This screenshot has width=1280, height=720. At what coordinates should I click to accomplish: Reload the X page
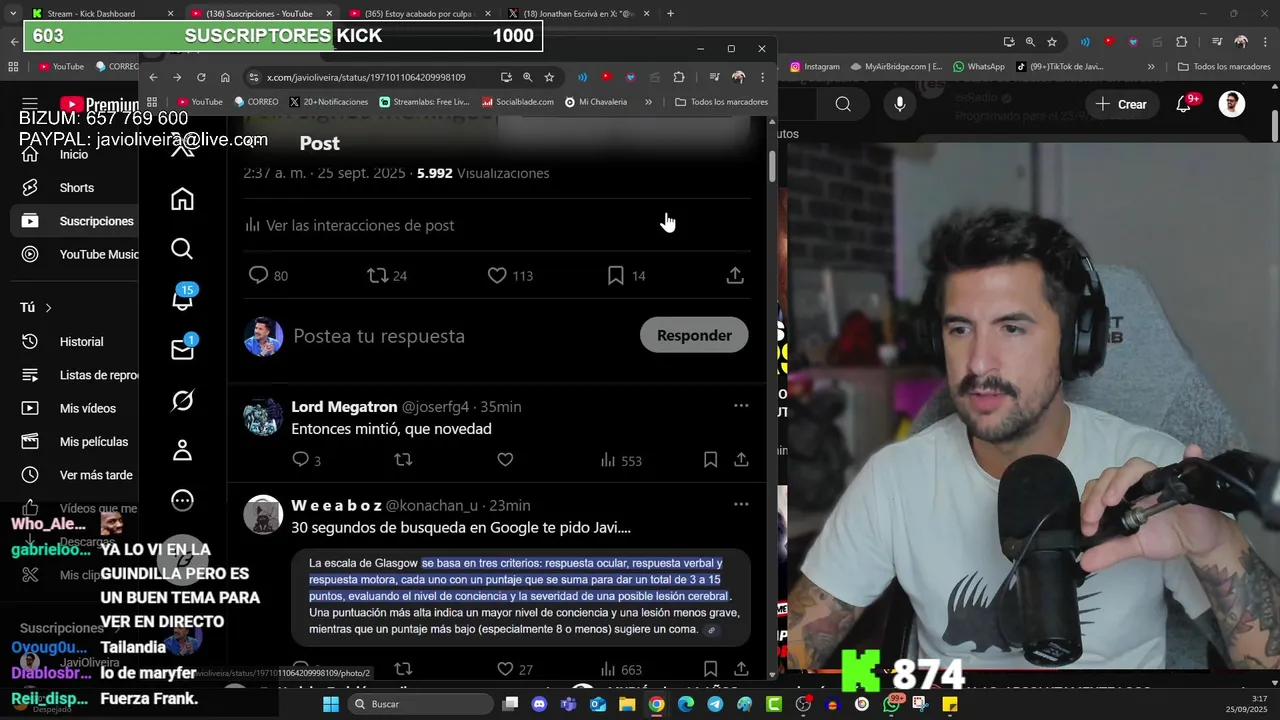click(201, 77)
